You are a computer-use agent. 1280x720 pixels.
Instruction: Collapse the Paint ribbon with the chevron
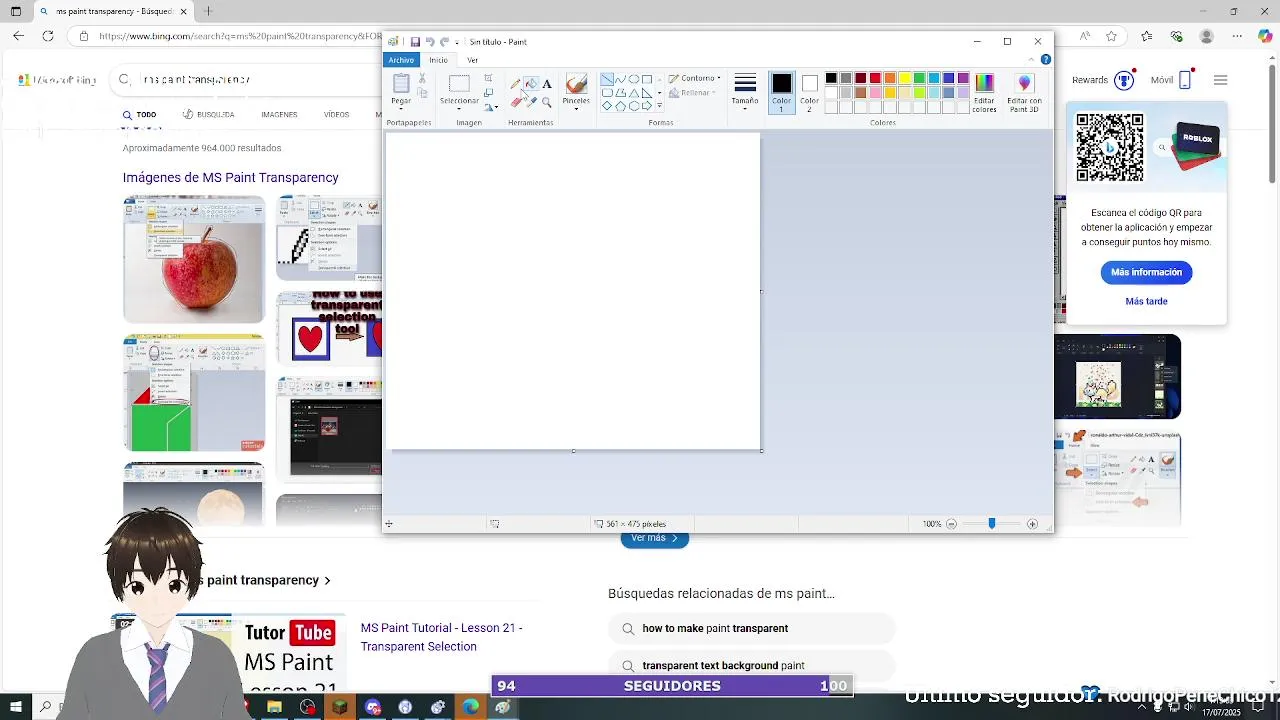point(1032,60)
